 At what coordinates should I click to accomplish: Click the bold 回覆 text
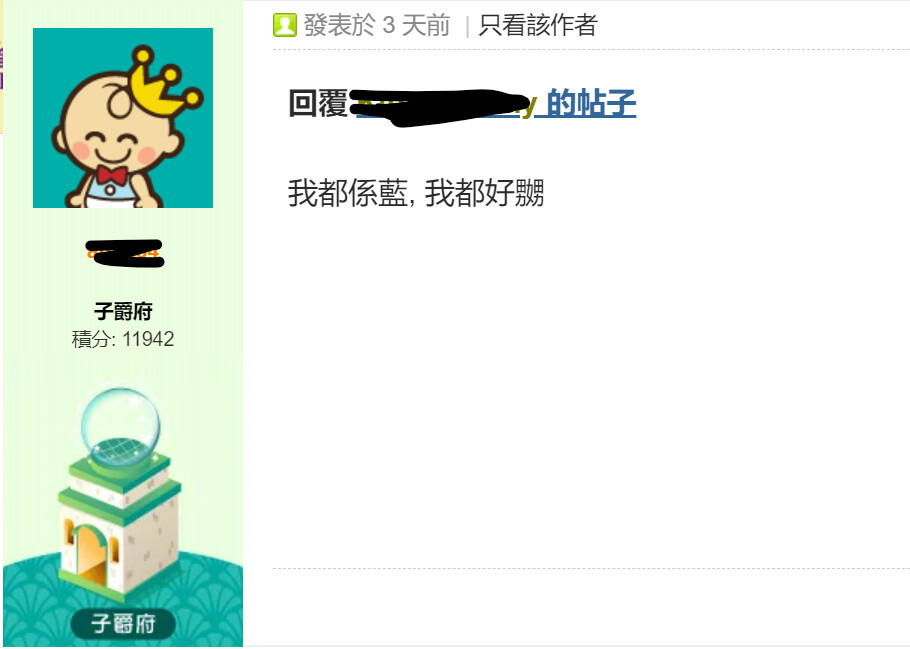click(x=318, y=103)
